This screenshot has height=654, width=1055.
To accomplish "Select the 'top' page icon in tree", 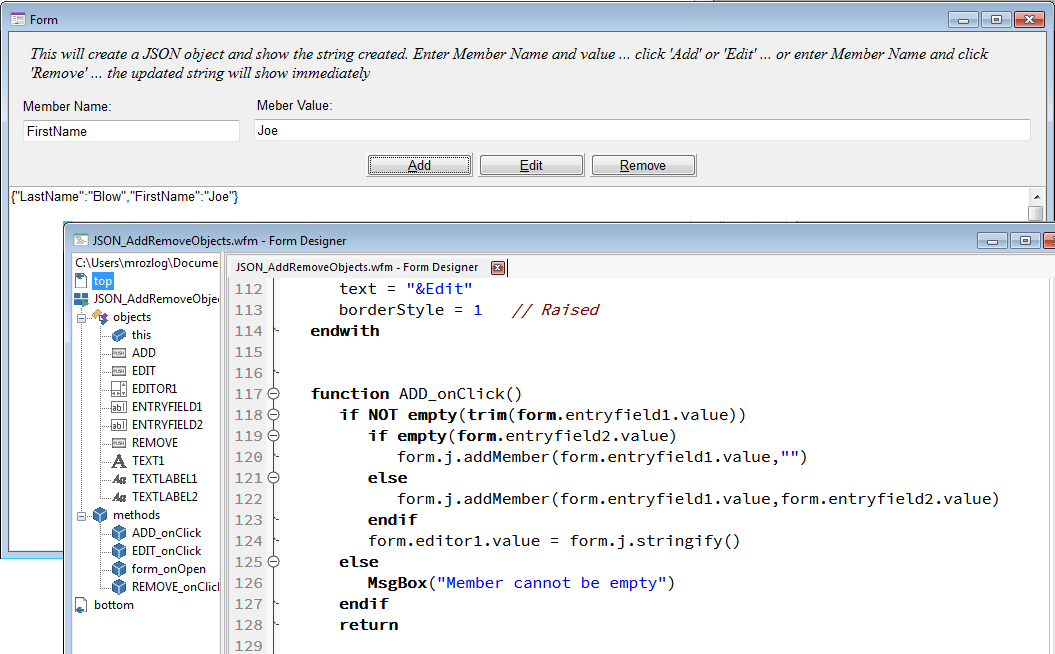I will tap(81, 281).
